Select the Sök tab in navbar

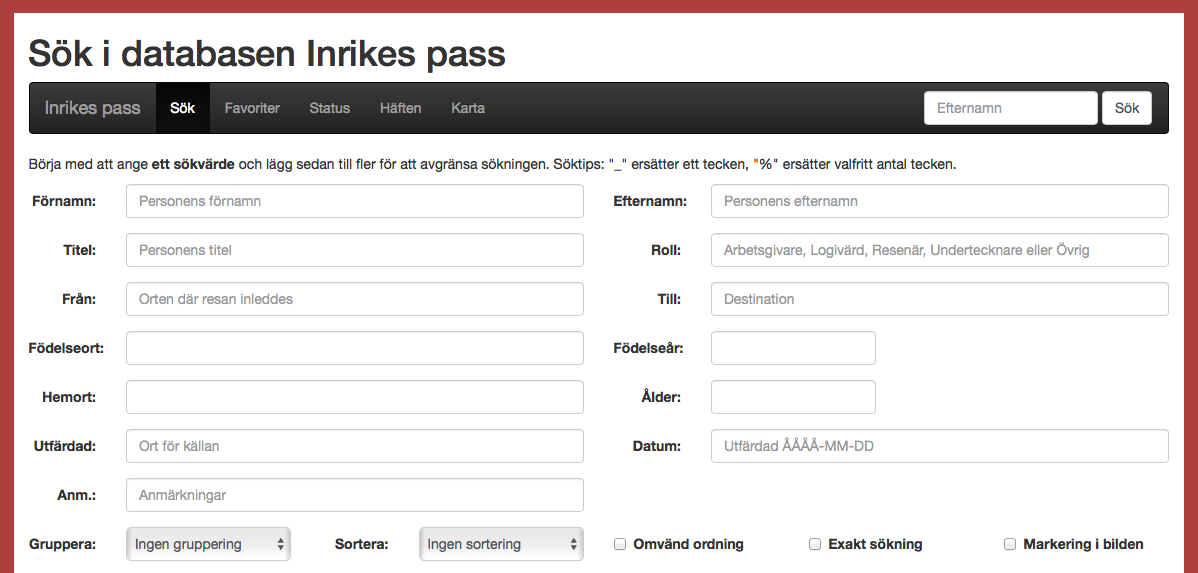183,108
